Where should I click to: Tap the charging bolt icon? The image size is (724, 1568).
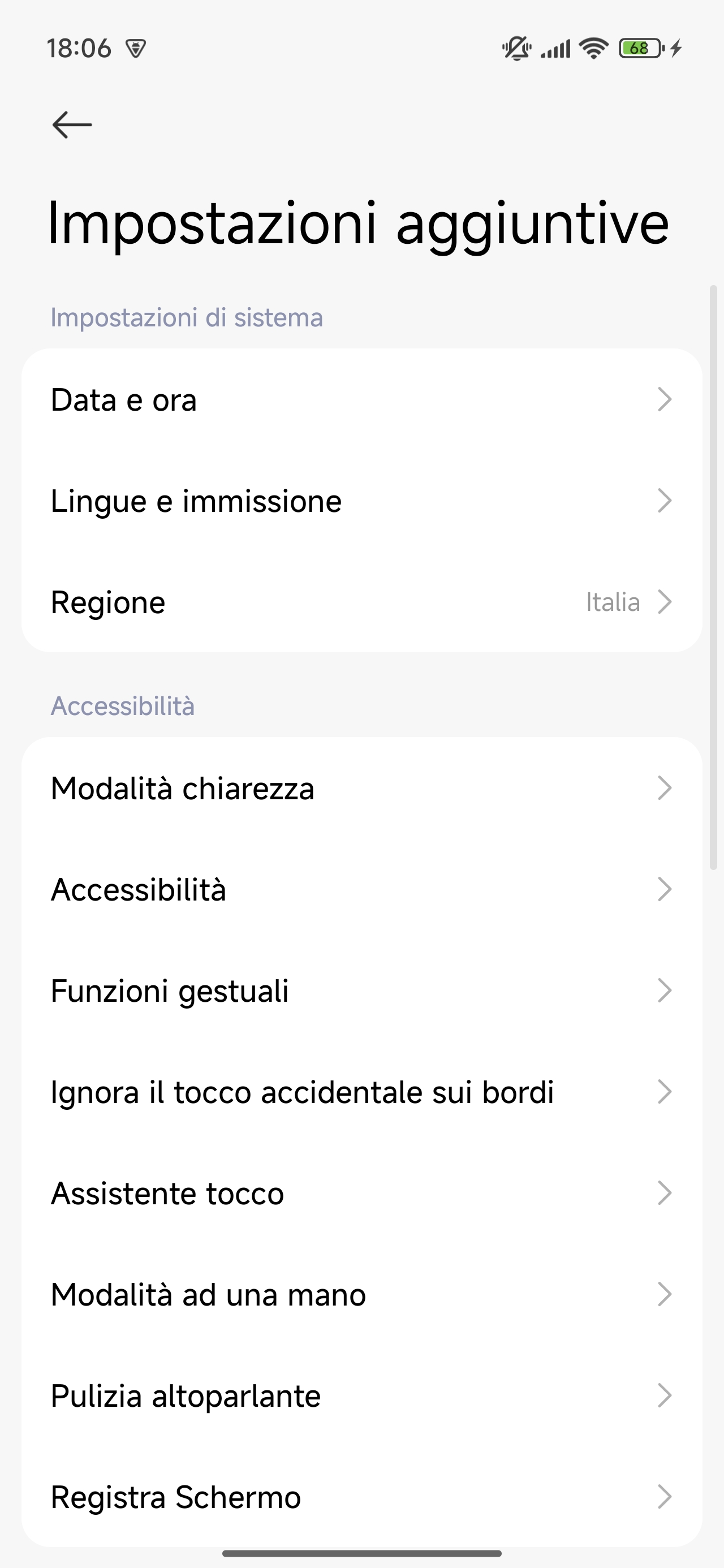pos(676,48)
